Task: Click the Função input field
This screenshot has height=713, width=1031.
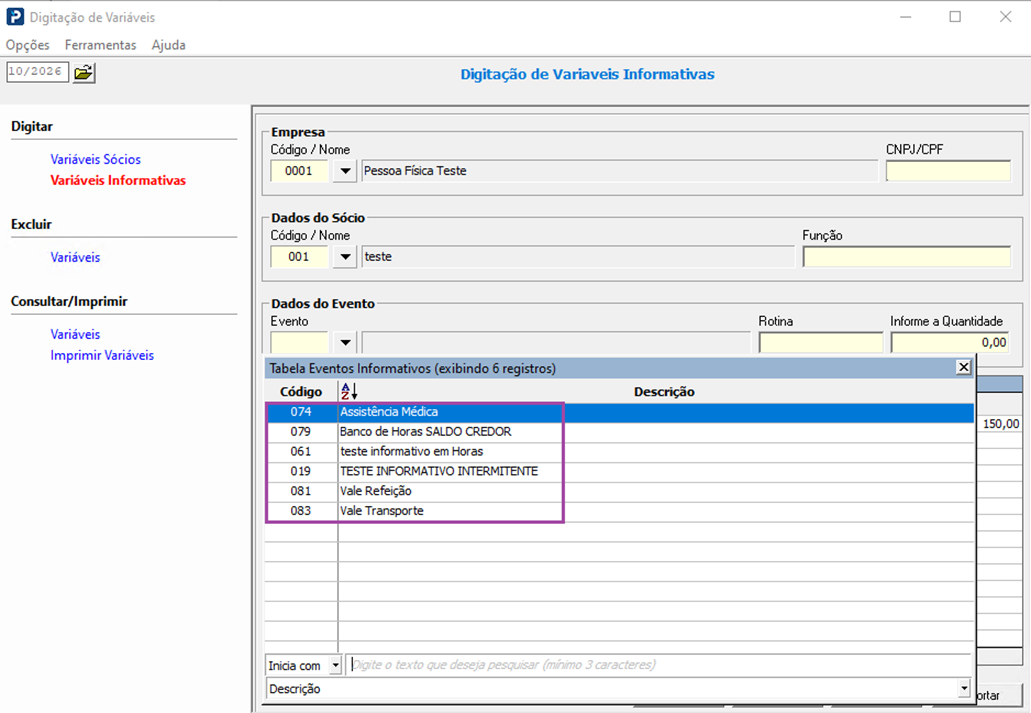Action: click(906, 257)
